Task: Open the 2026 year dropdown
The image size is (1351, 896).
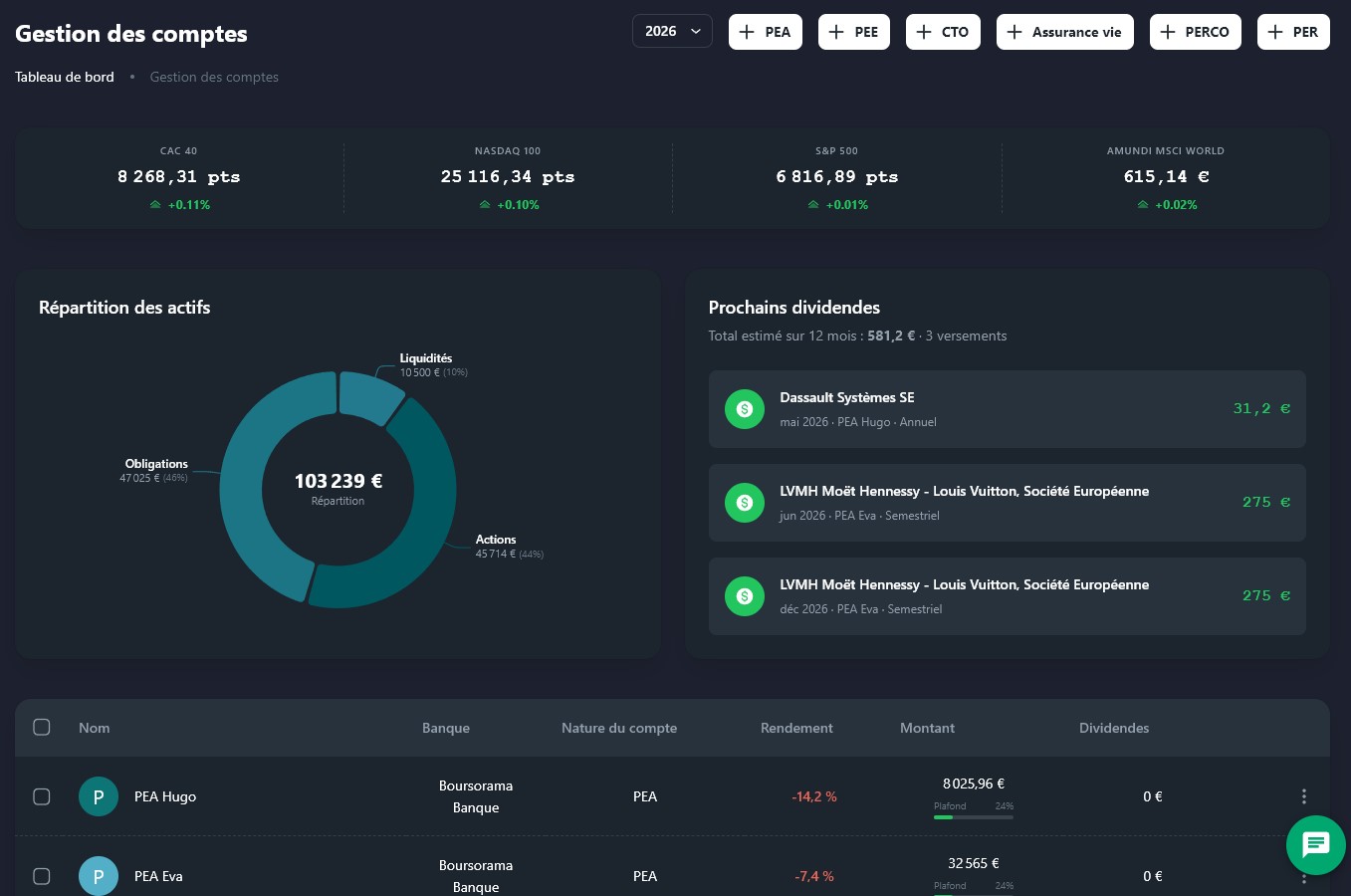Action: coord(672,32)
